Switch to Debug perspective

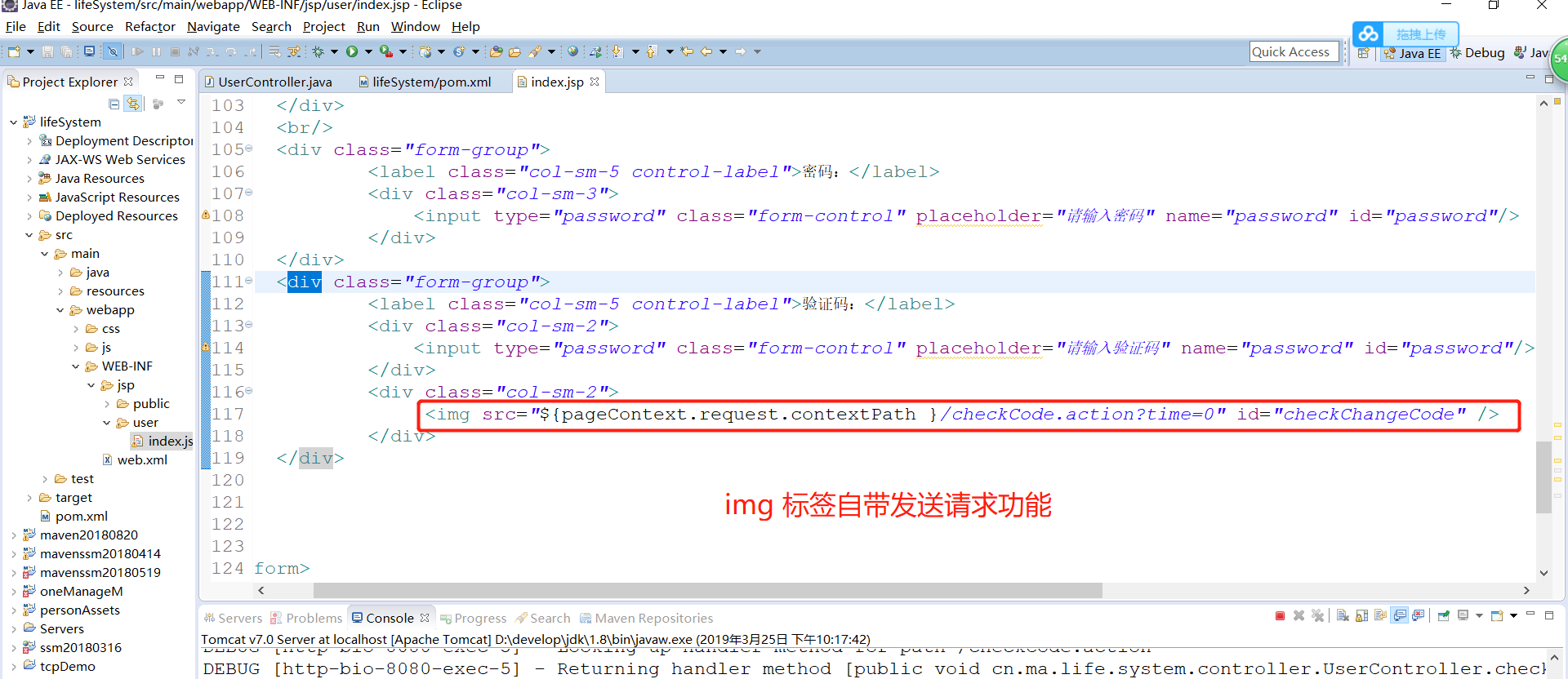click(1477, 52)
